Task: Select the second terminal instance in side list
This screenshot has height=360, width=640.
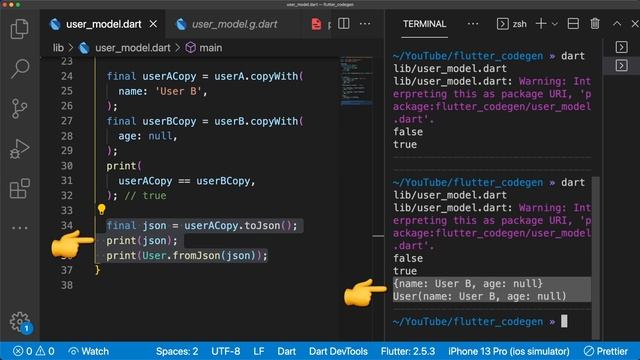Action: 621,65
